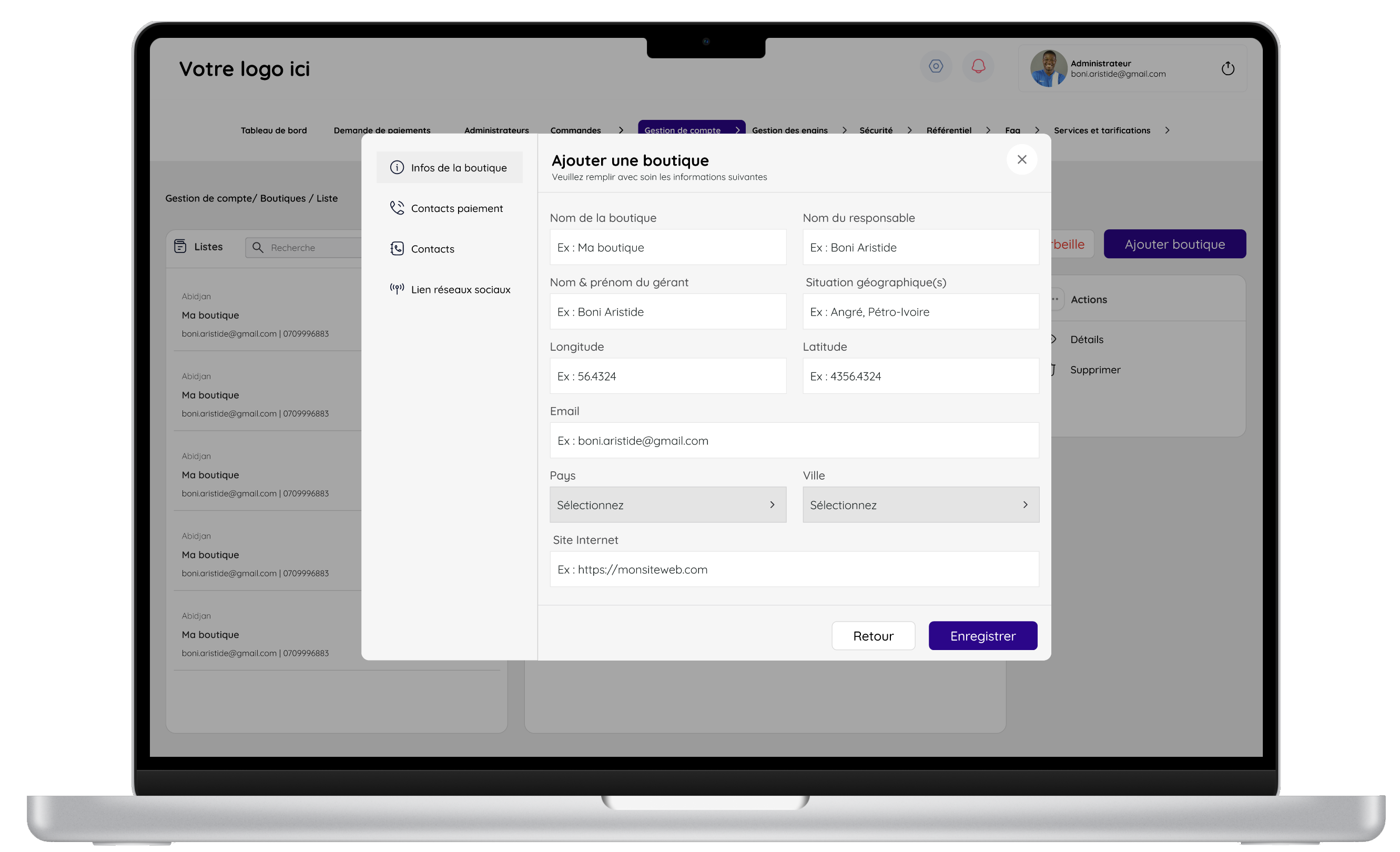This screenshot has width=1400, height=852.
Task: Click the Email input field
Action: 794,441
